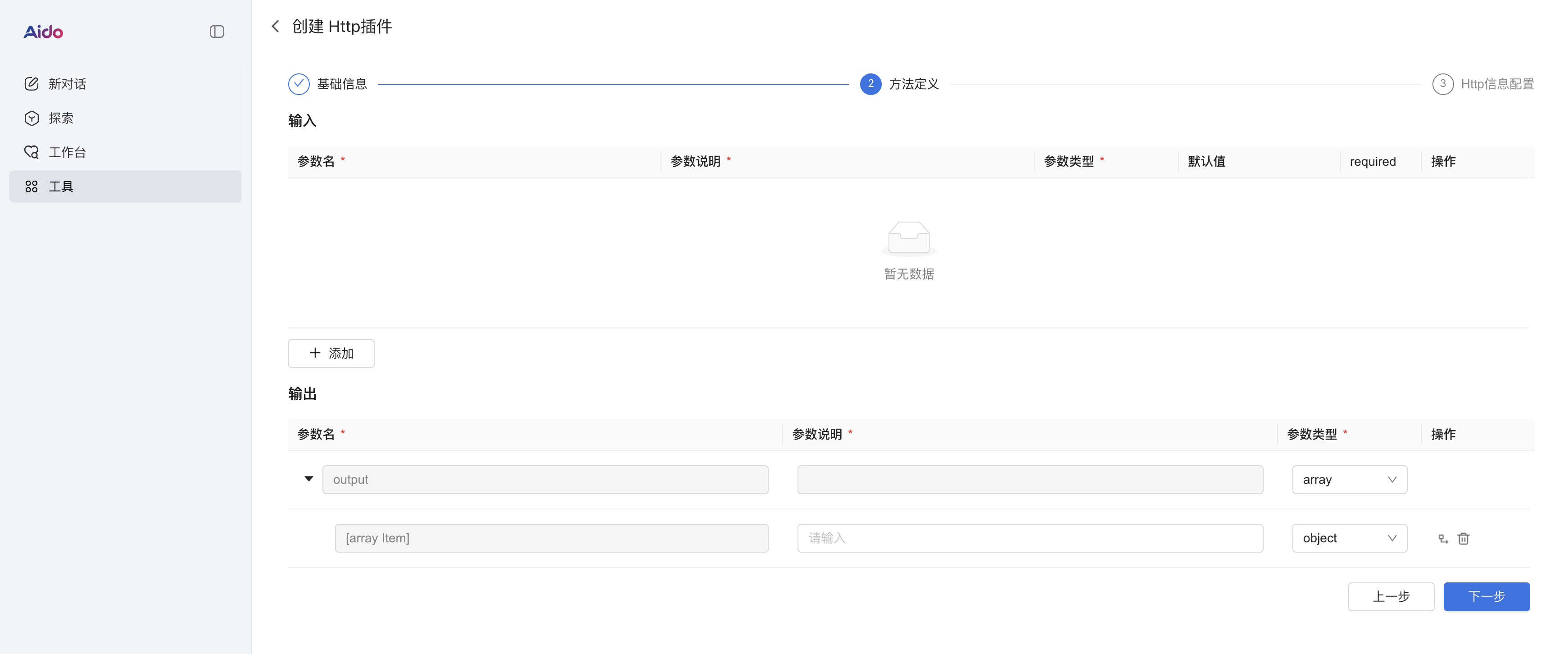Click the Aido logo
The height and width of the screenshot is (654, 1568).
coord(43,32)
